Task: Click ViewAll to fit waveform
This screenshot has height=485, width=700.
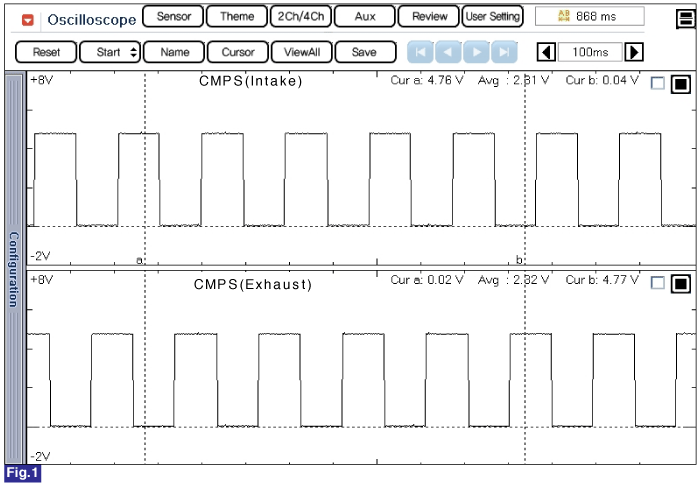Action: click(x=302, y=52)
